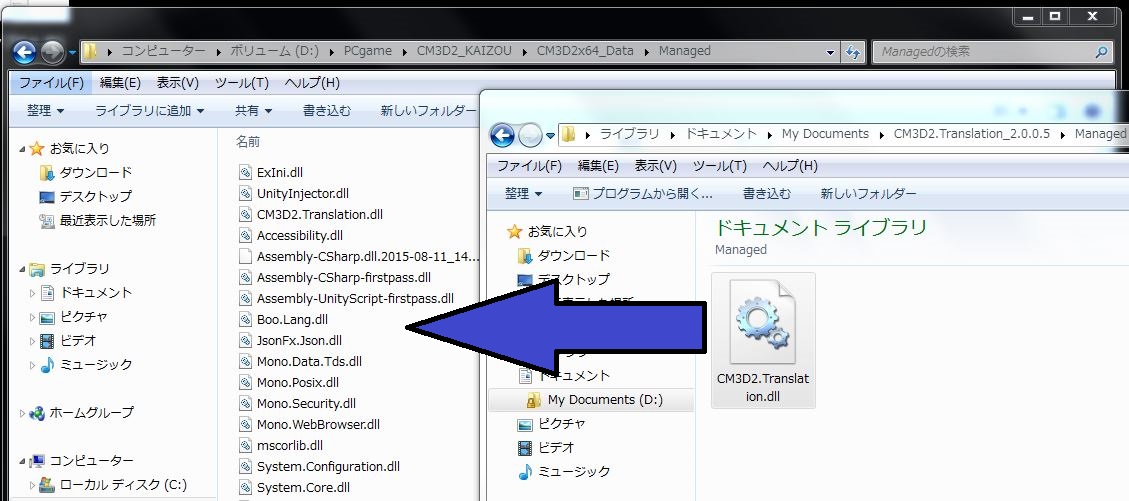Expand ローカル ディスク (C:) node
Screen dimensions: 1129x501
click(32, 485)
